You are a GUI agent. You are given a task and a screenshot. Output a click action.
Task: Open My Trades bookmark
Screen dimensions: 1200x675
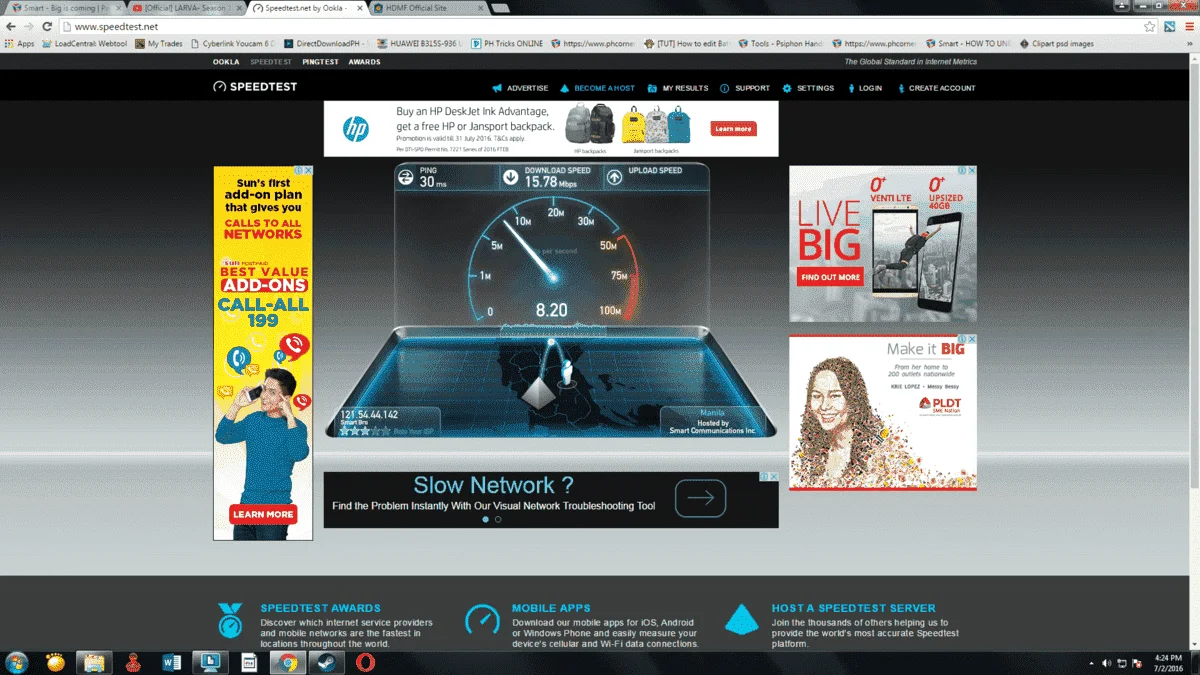click(159, 44)
